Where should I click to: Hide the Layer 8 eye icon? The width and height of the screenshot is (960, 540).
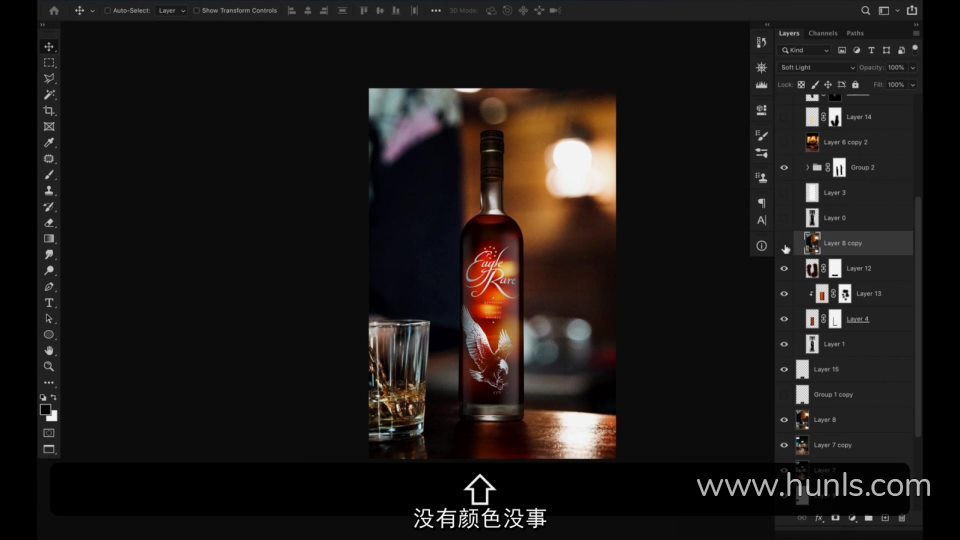point(784,420)
